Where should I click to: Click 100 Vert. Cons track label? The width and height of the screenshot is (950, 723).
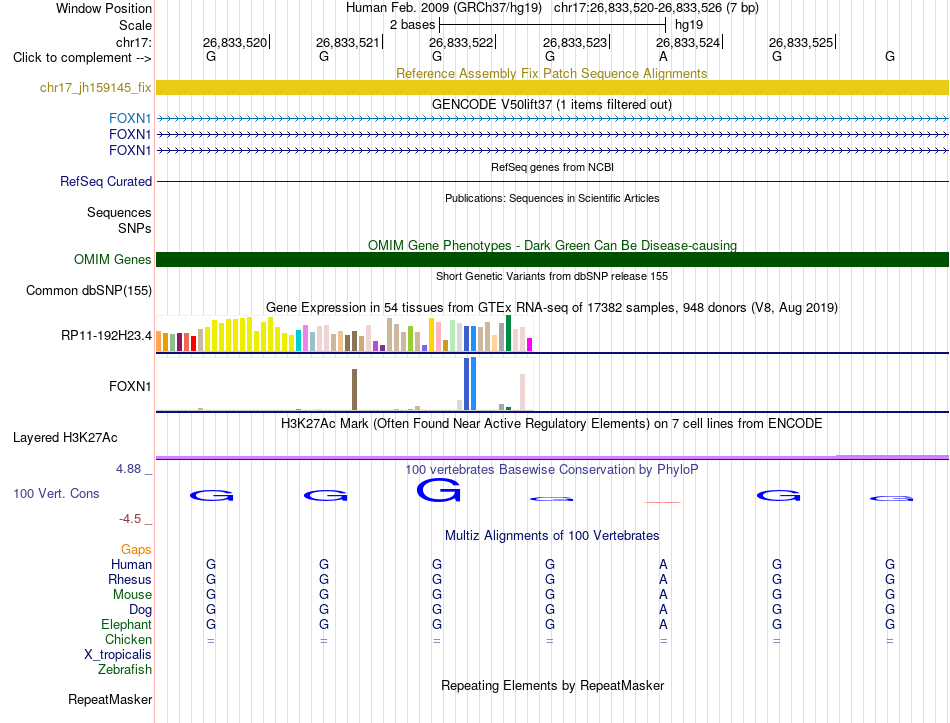pos(56,493)
